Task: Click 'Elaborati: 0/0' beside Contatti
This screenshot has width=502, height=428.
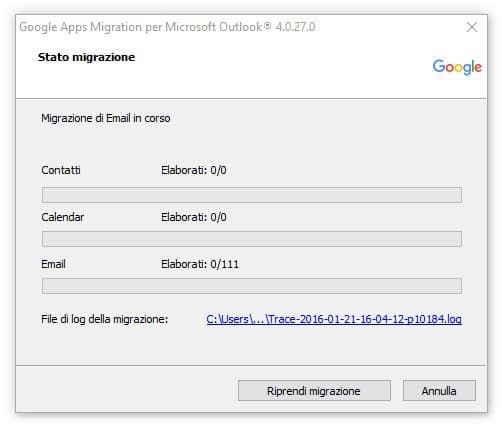Action: 194,170
